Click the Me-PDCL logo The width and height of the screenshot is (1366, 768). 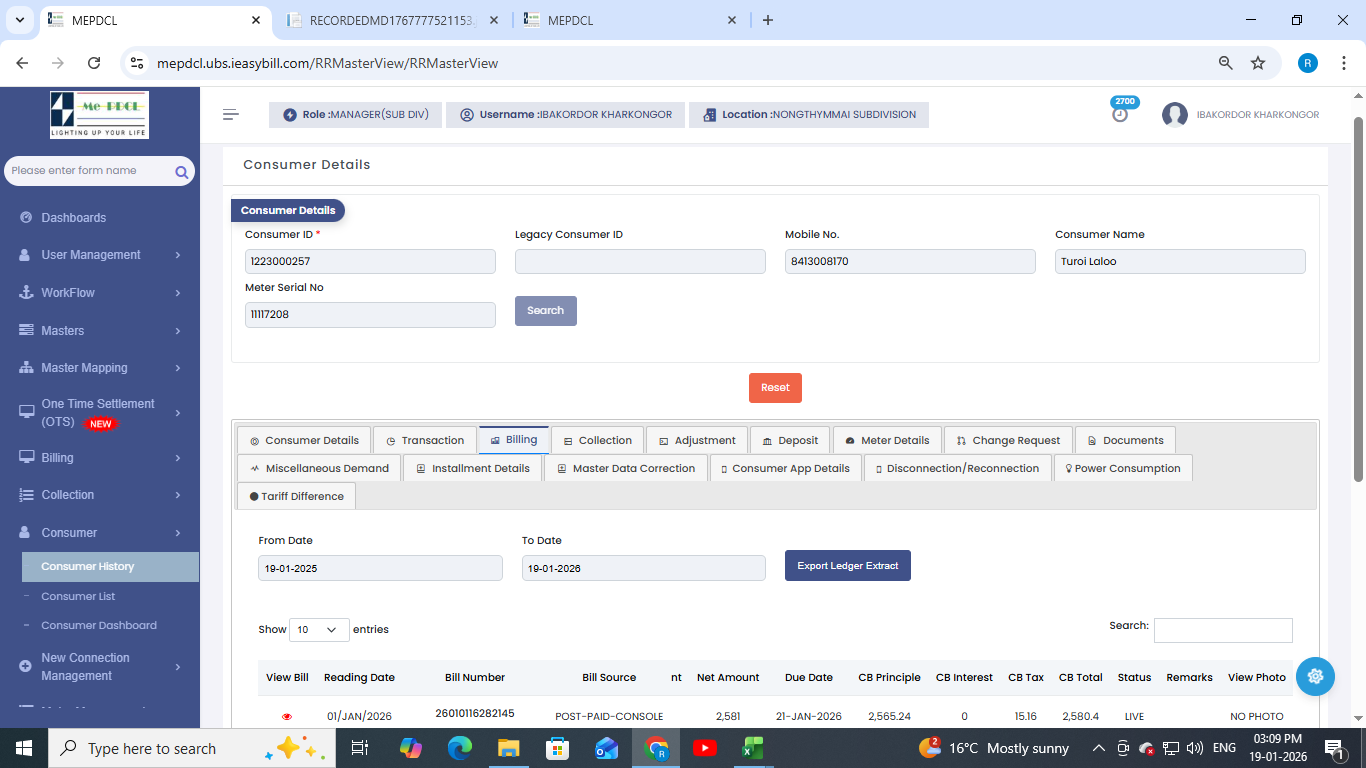(100, 115)
